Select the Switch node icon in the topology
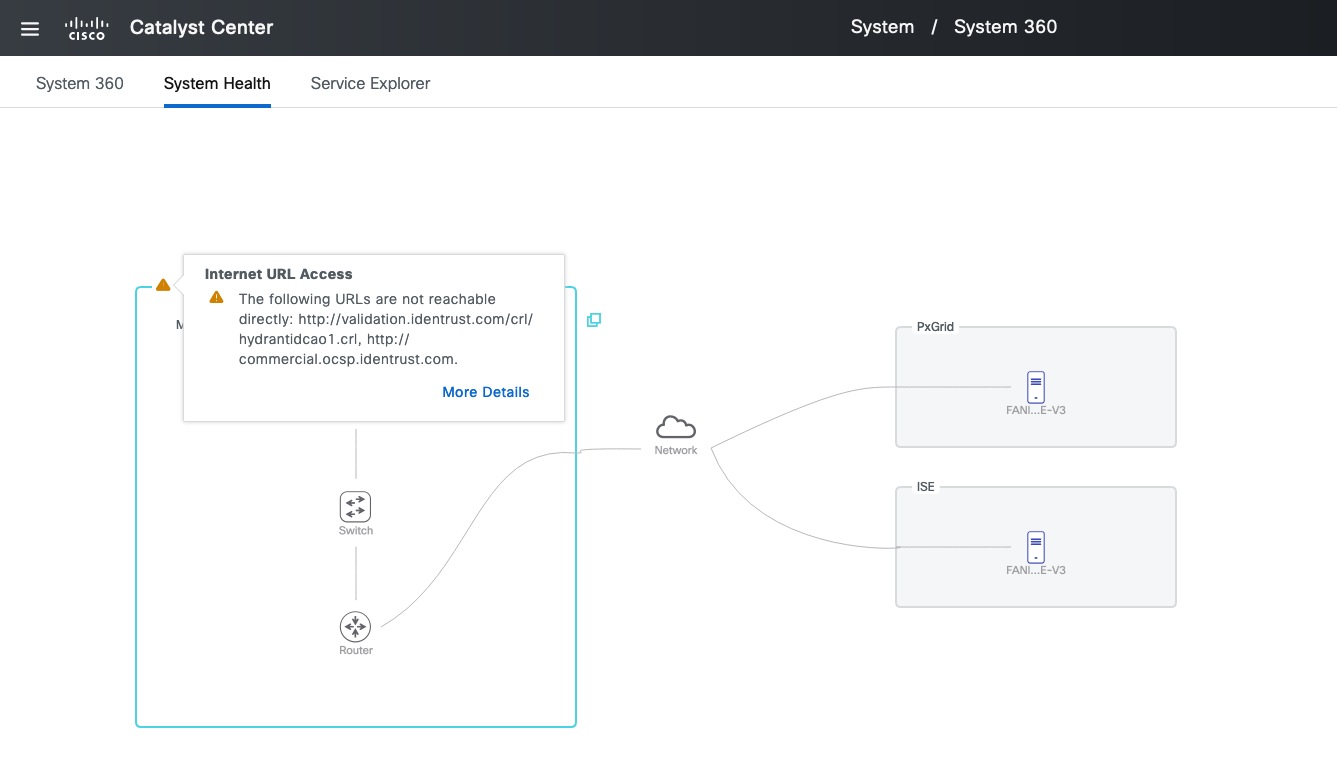 click(355, 507)
